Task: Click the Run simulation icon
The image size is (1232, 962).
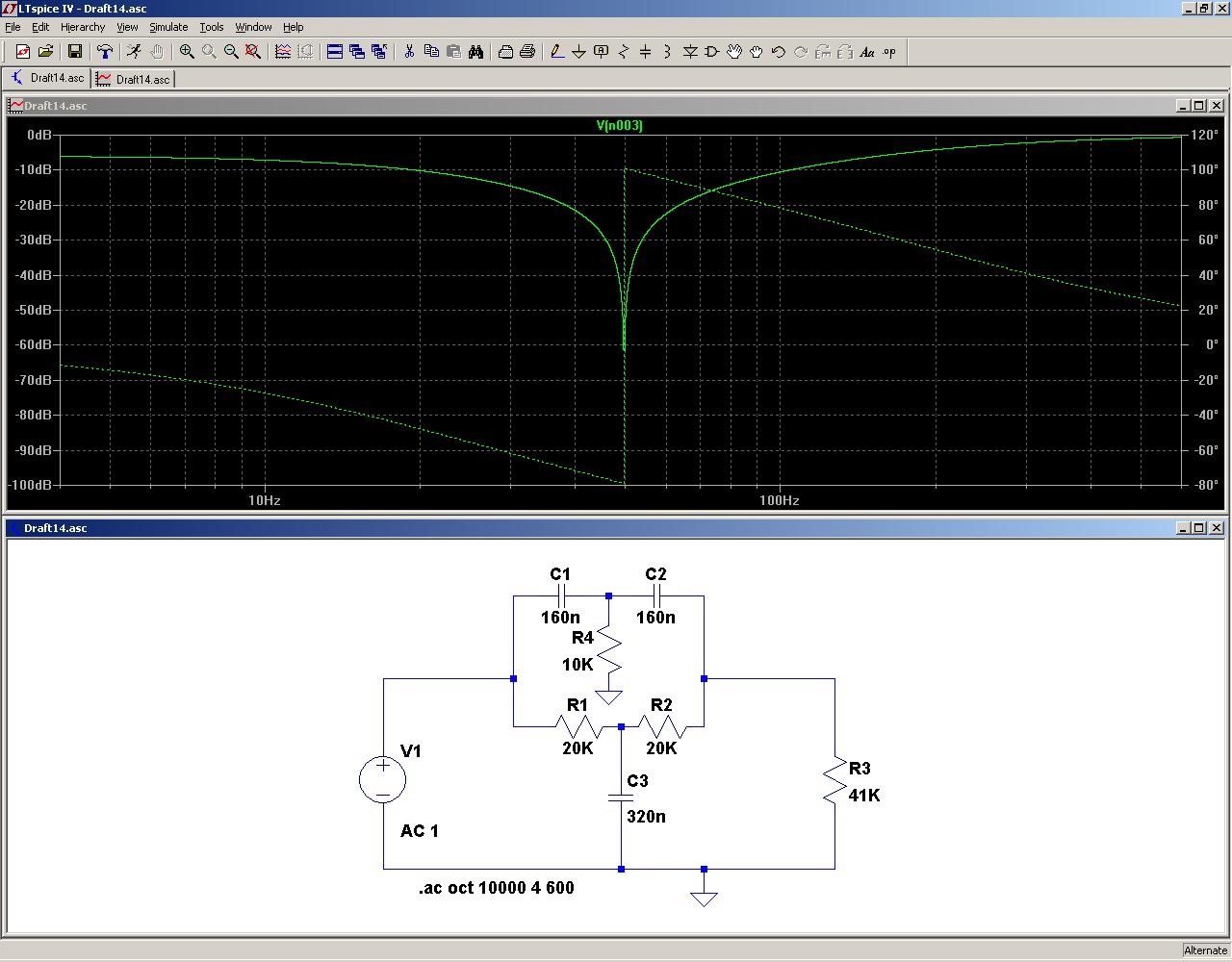Action: click(x=134, y=52)
